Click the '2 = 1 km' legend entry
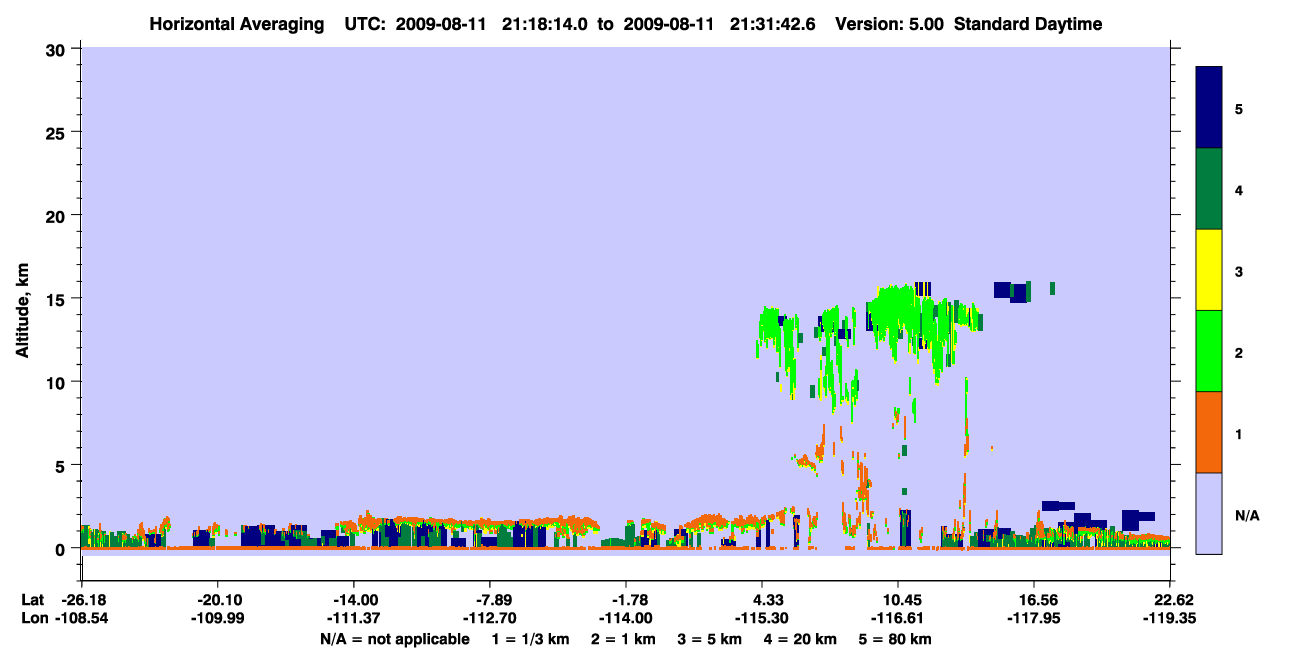Screen dimensions: 1300x667 (624, 639)
